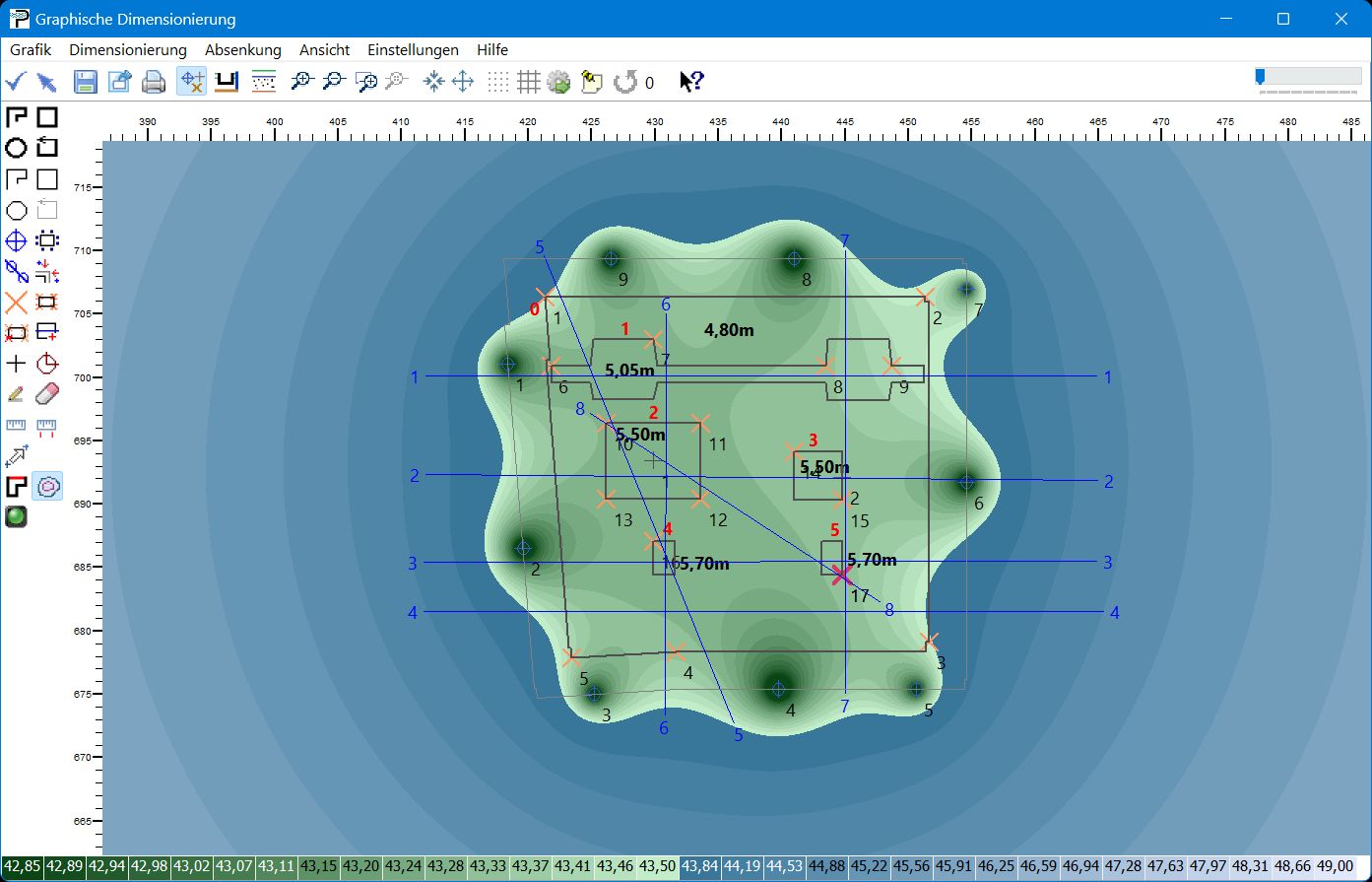
Task: Click the 43,50 legend color swatch
Action: 657,866
